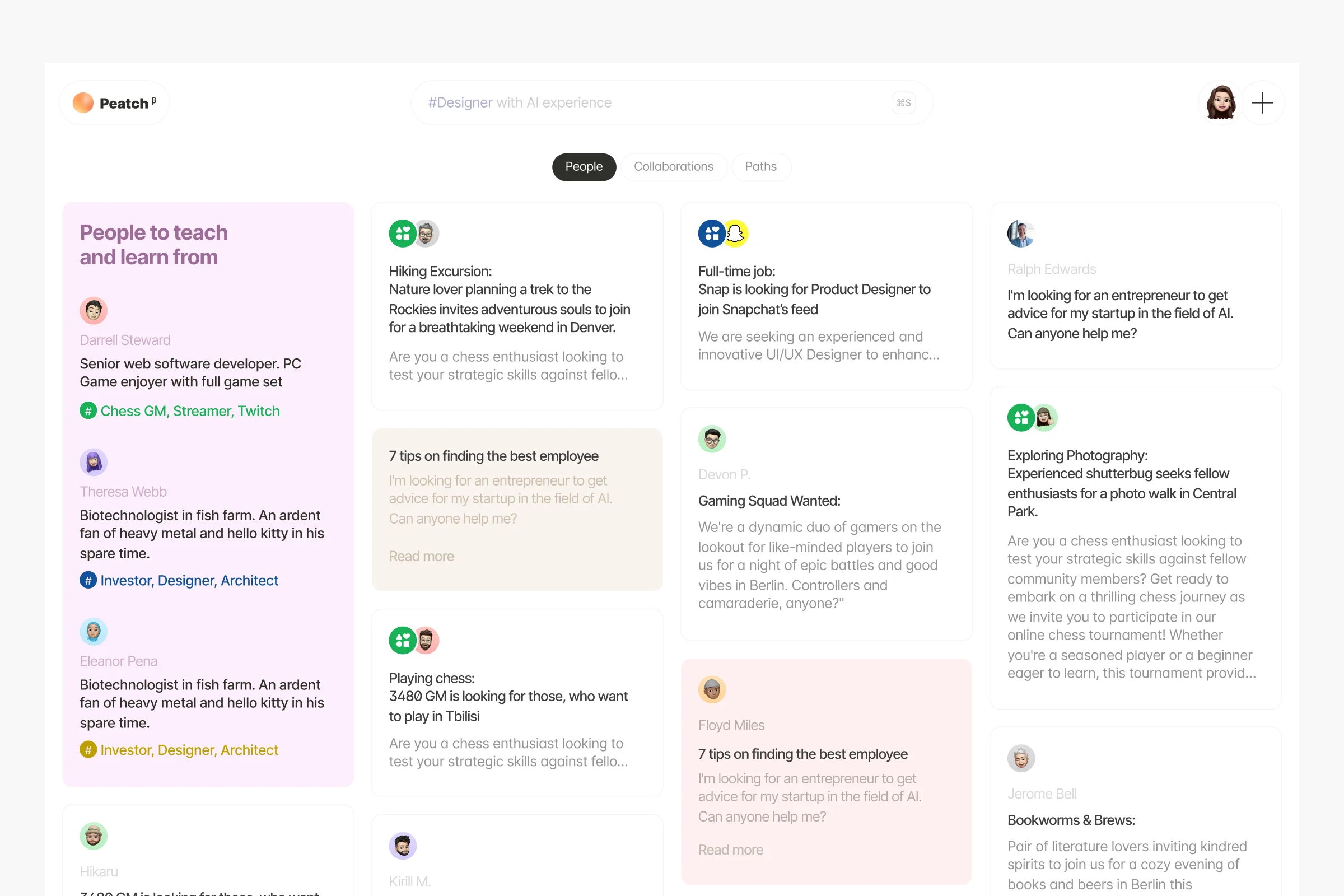Open the user profile avatar in header

1220,103
